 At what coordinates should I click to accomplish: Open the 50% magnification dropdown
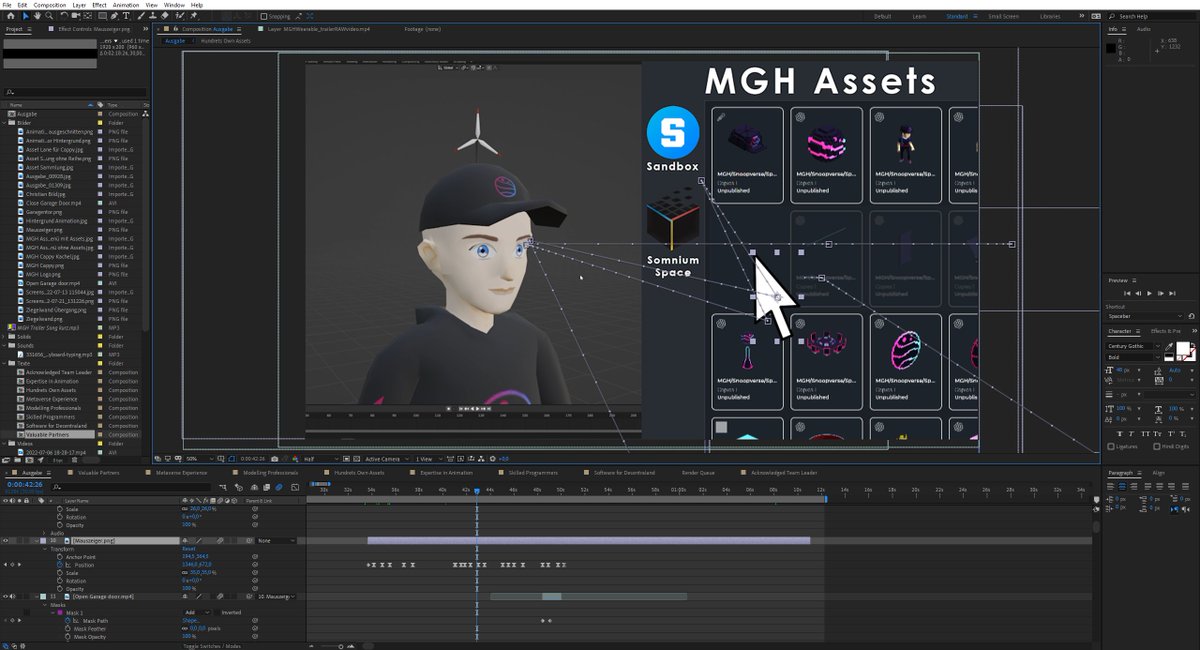pos(200,458)
